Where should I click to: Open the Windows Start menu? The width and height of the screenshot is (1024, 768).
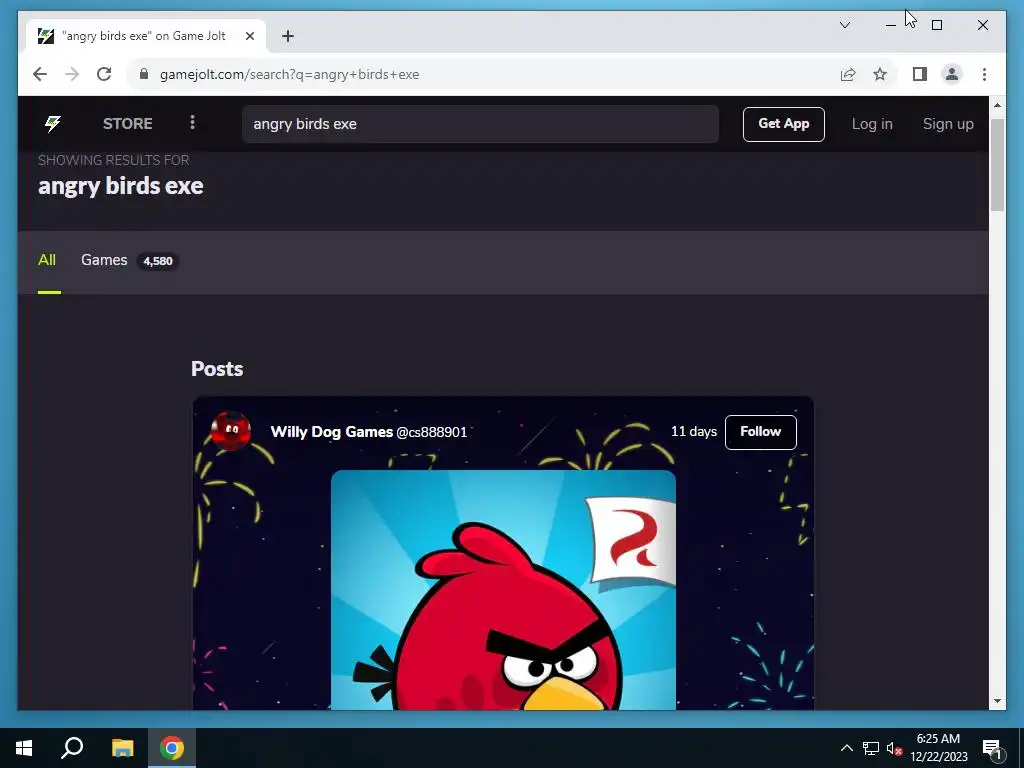pos(24,748)
